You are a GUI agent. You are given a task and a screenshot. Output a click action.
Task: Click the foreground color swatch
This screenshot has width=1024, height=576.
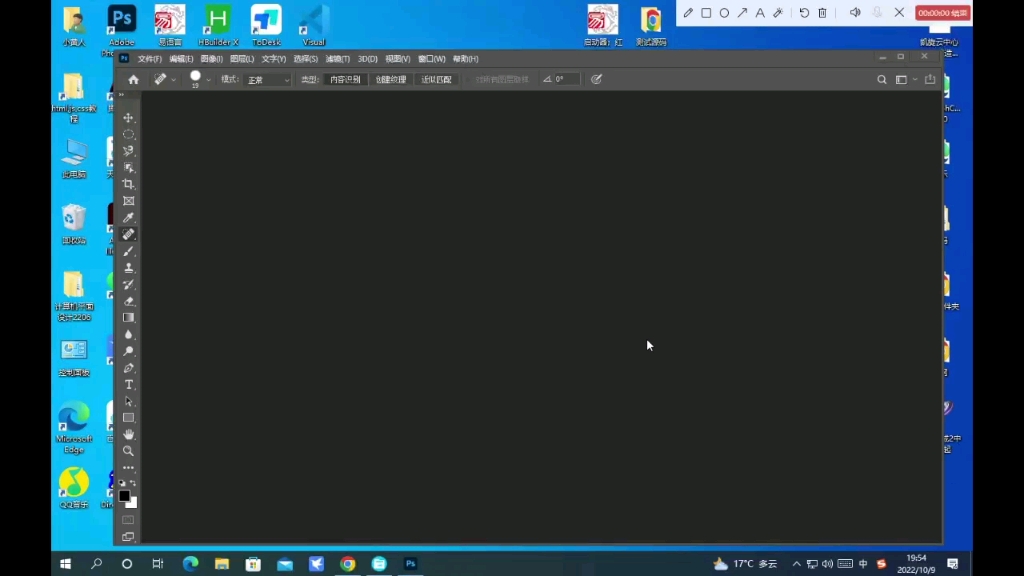coord(124,495)
